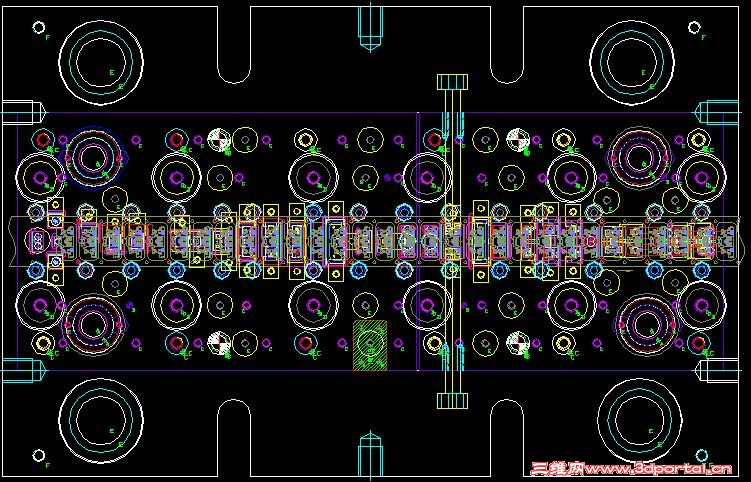Select the yellow ribbed cap above the vertical bar
The width and height of the screenshot is (751, 482).
(453, 81)
